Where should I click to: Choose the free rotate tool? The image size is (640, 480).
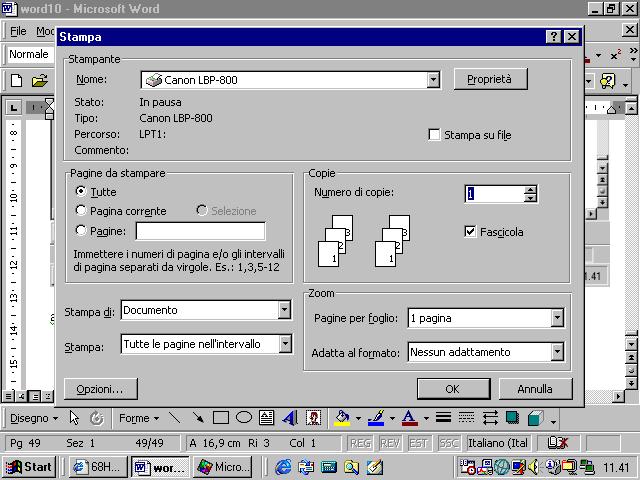pos(96,418)
